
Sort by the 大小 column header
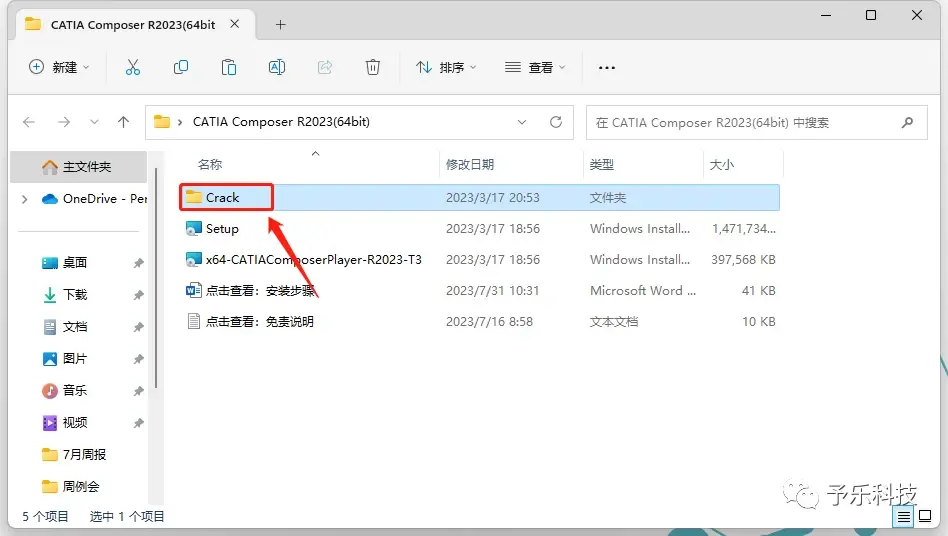(722, 164)
